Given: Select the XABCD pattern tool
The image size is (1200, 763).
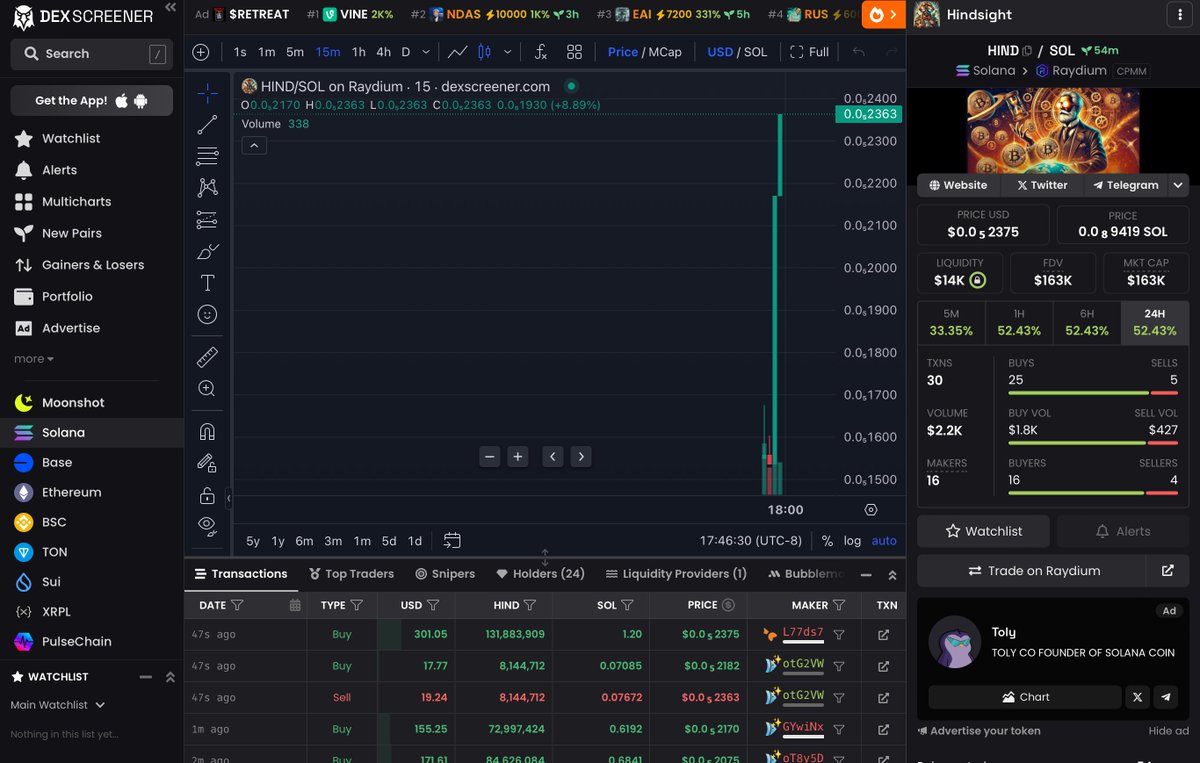Looking at the screenshot, I should (x=207, y=187).
